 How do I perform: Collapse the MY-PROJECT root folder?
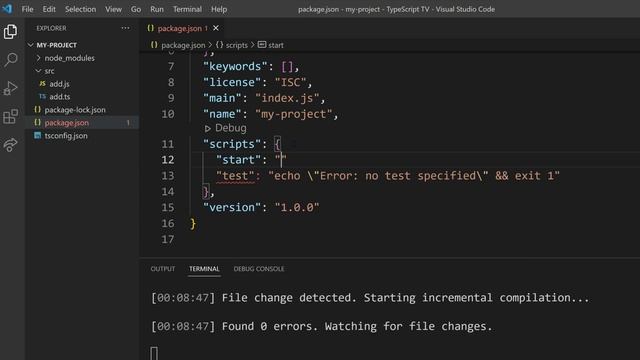point(31,45)
